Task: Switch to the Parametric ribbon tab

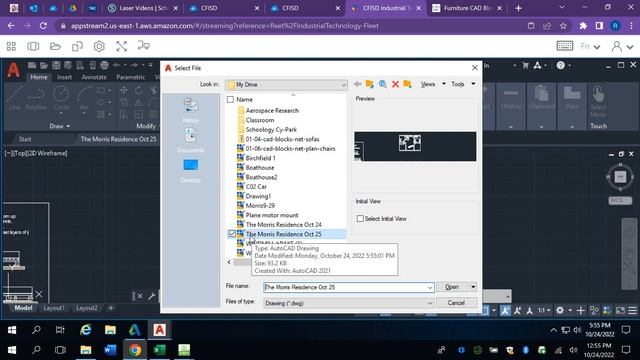Action: click(131, 77)
